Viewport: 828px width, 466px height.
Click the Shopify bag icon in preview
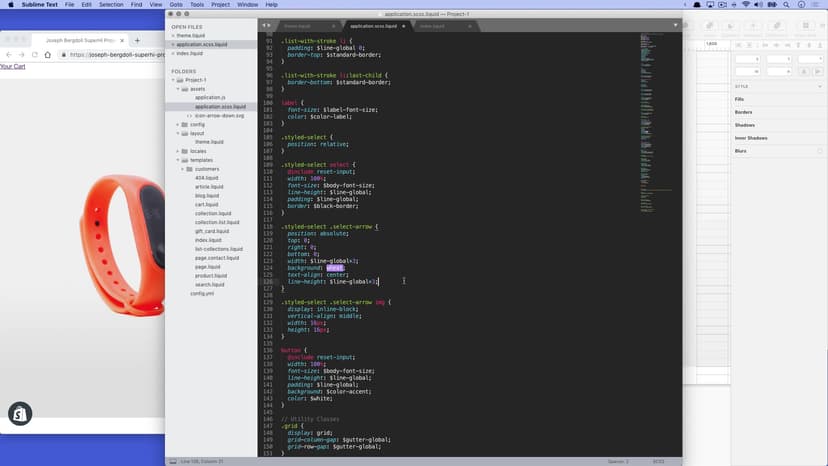coord(20,413)
